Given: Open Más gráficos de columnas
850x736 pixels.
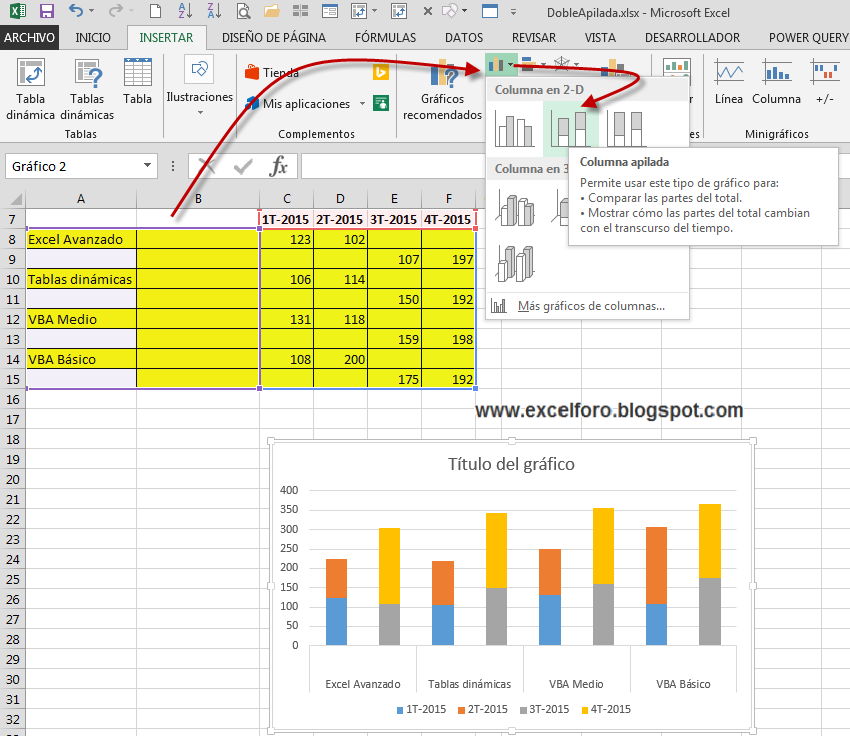Looking at the screenshot, I should [587, 306].
